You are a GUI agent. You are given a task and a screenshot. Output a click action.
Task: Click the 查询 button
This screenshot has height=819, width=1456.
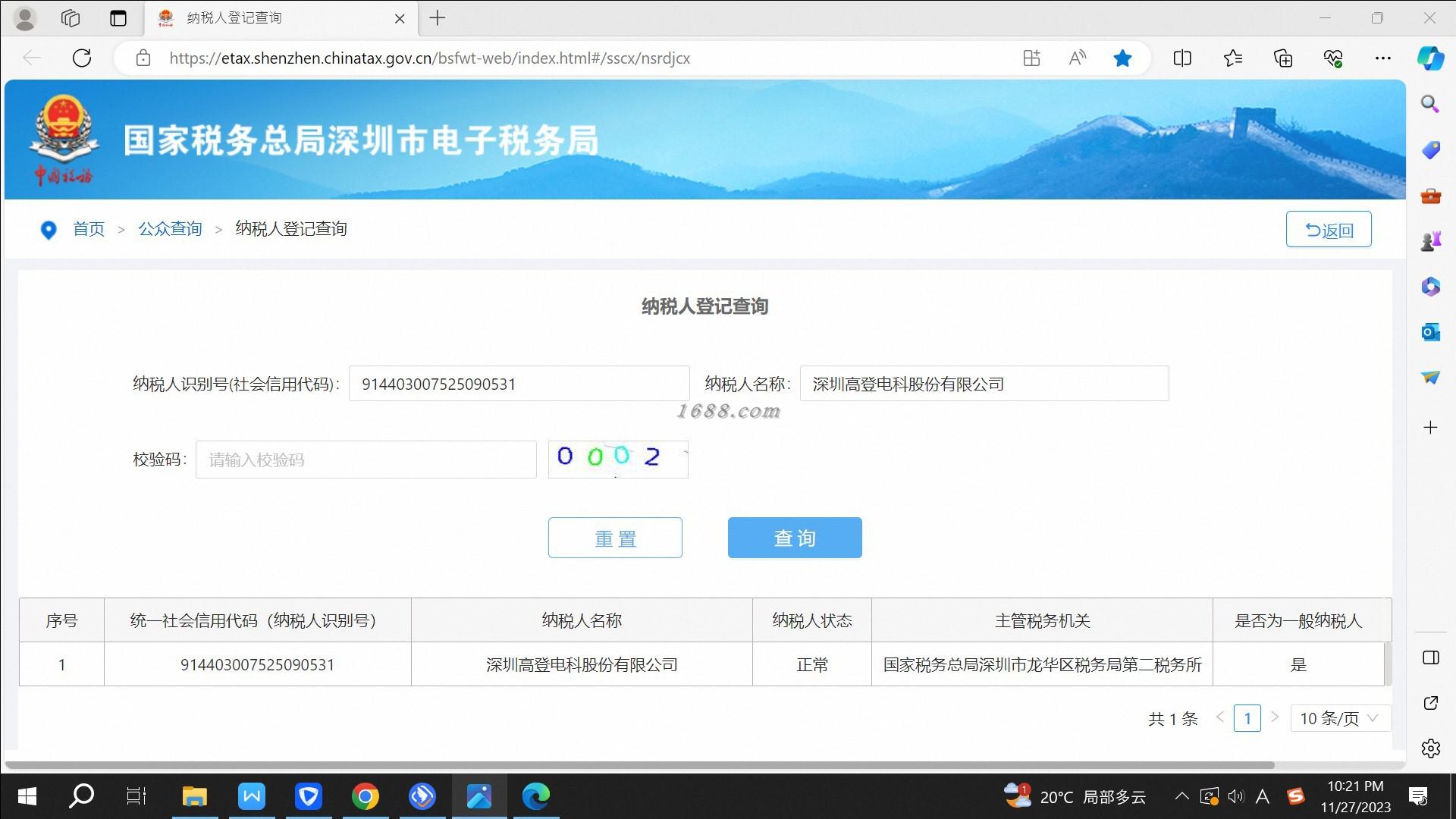point(795,538)
